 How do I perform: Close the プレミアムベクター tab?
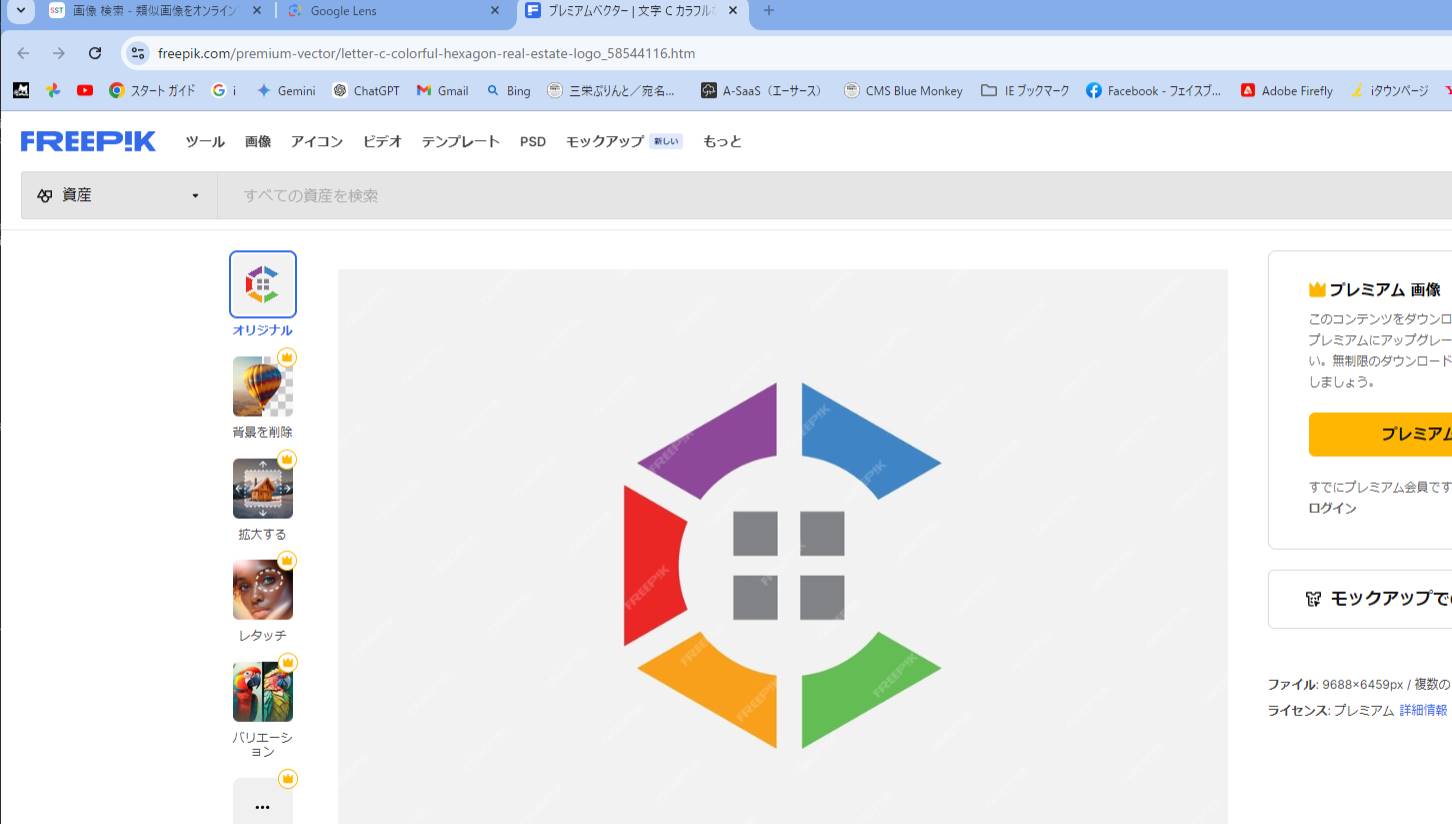pyautogui.click(x=733, y=11)
